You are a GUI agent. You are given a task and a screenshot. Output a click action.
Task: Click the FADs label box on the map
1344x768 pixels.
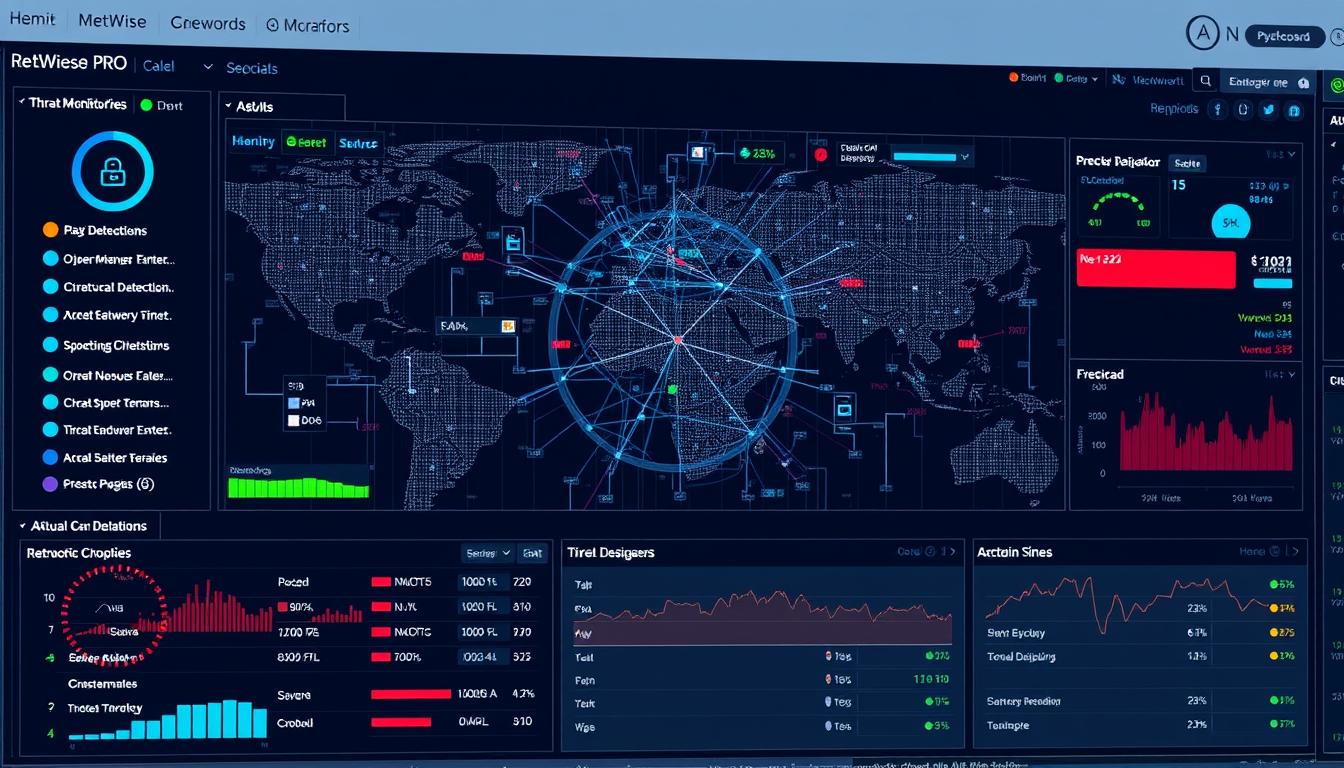(478, 326)
